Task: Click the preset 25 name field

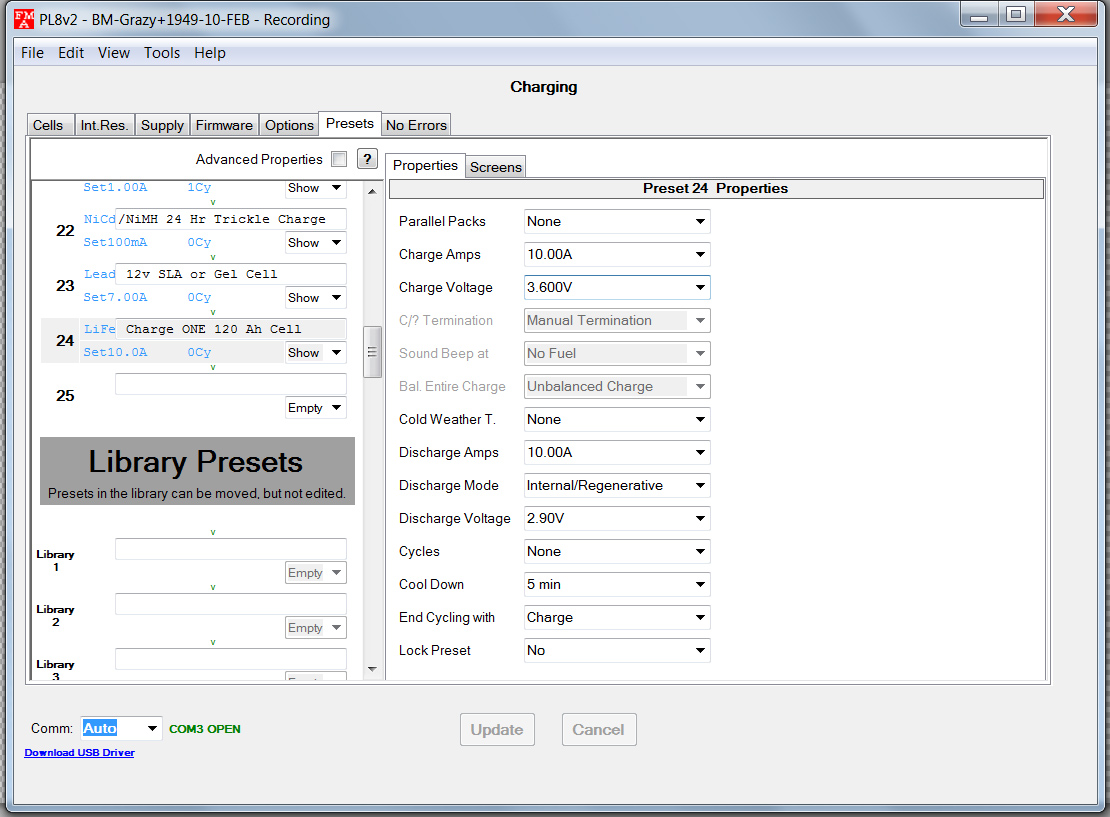Action: tap(230, 384)
